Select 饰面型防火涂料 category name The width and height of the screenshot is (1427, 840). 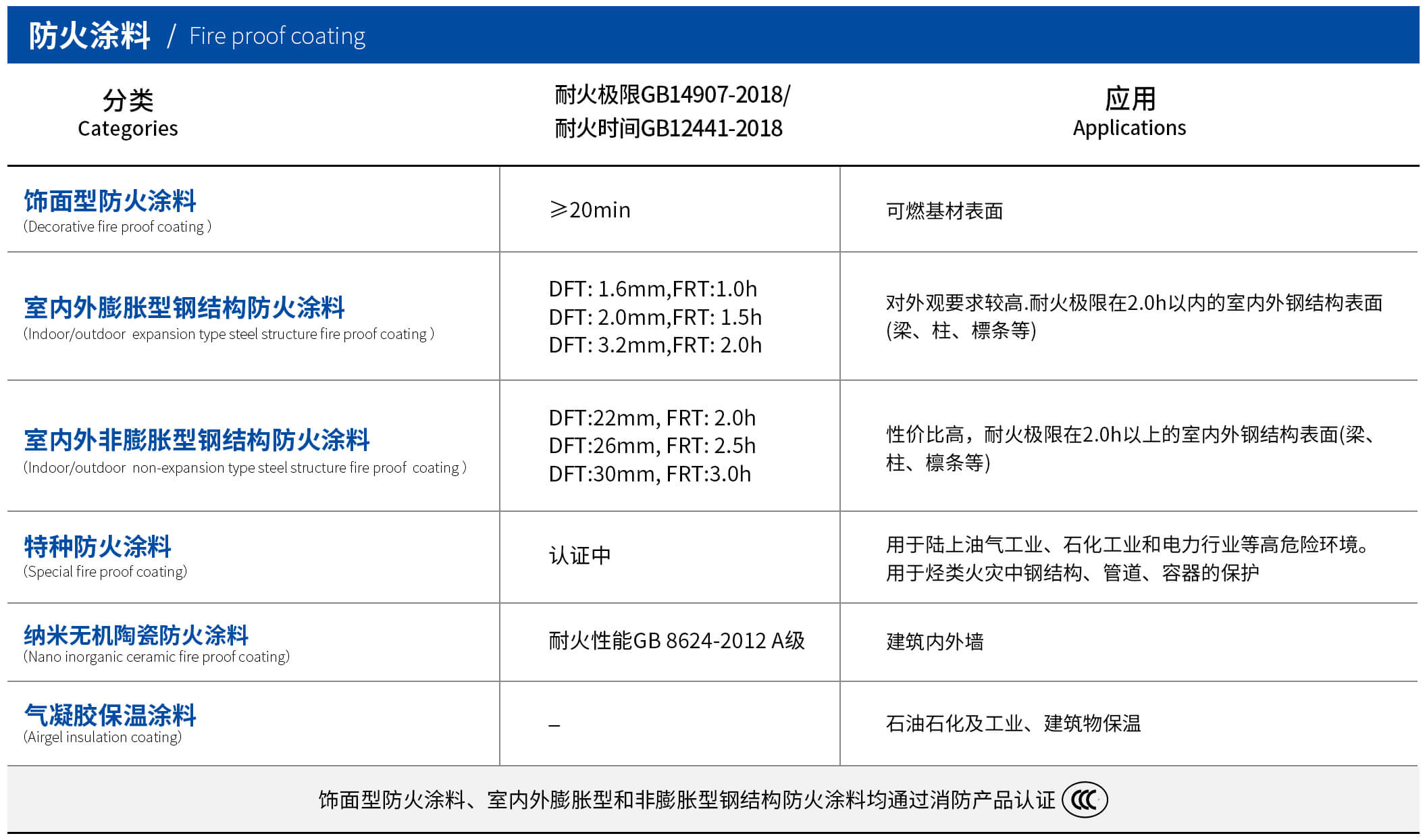click(110, 201)
